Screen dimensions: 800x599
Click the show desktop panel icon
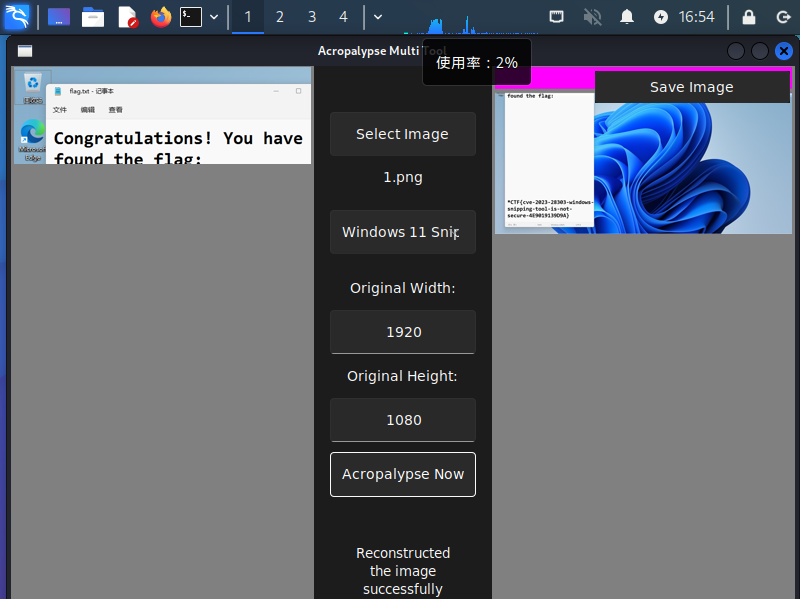(x=59, y=17)
